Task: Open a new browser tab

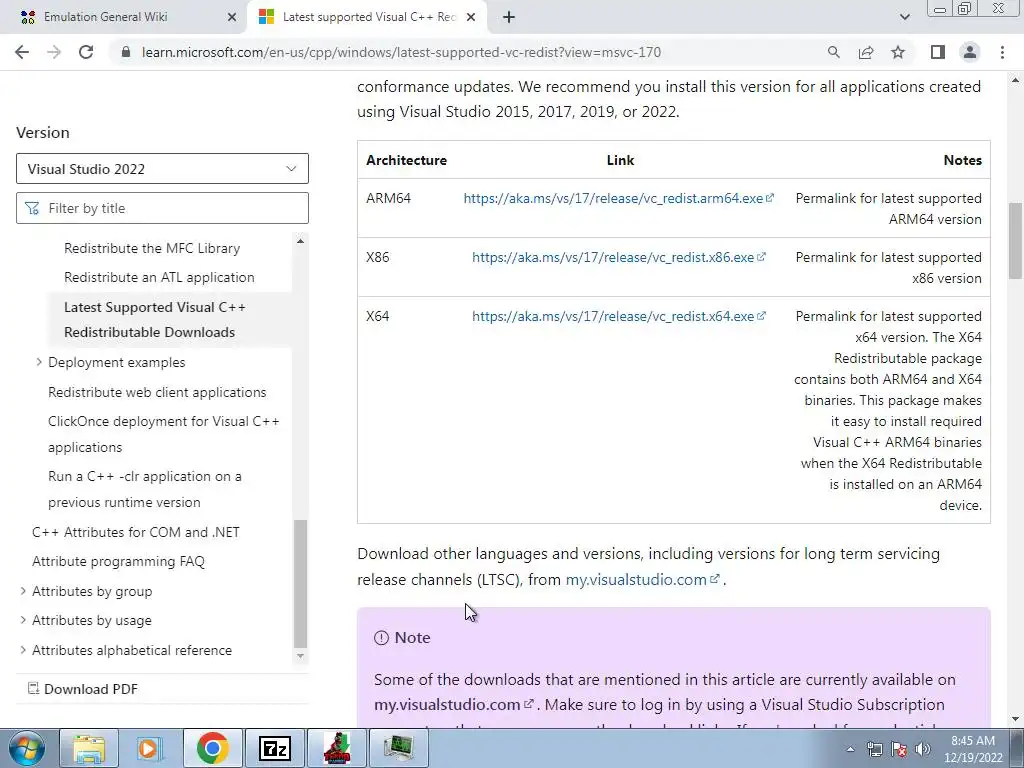Action: click(509, 18)
